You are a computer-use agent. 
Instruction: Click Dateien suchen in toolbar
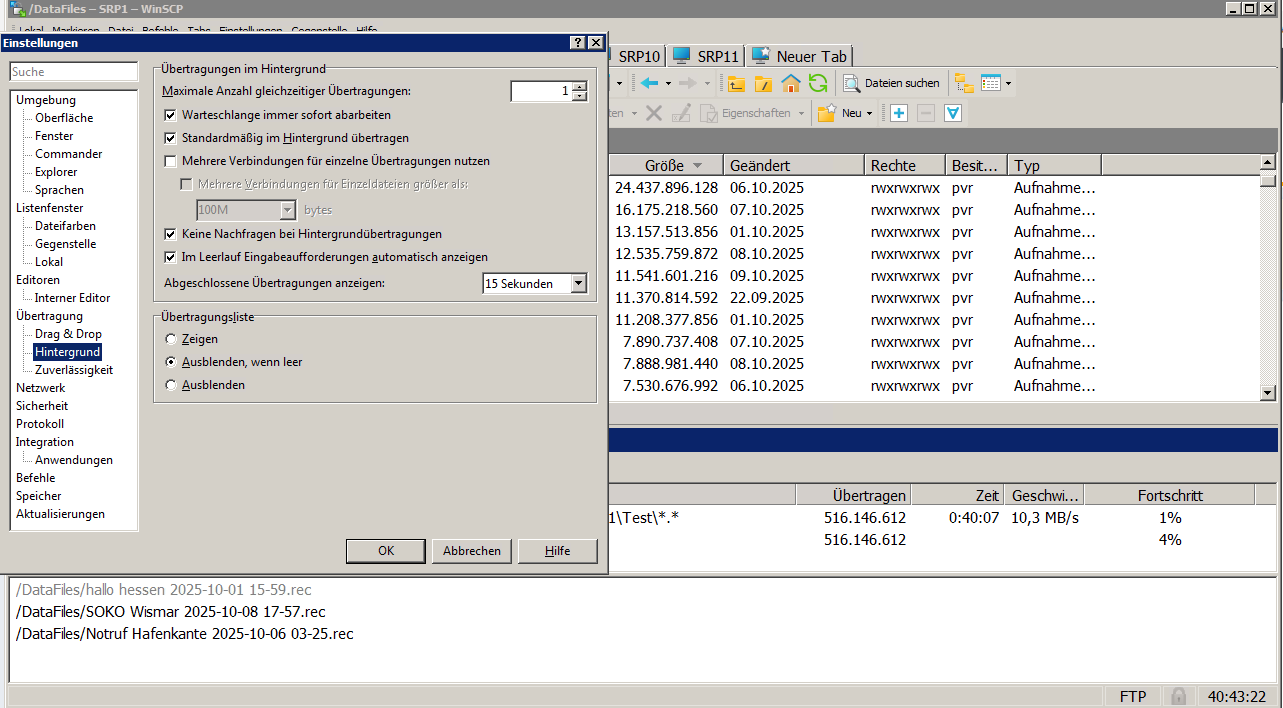891,84
